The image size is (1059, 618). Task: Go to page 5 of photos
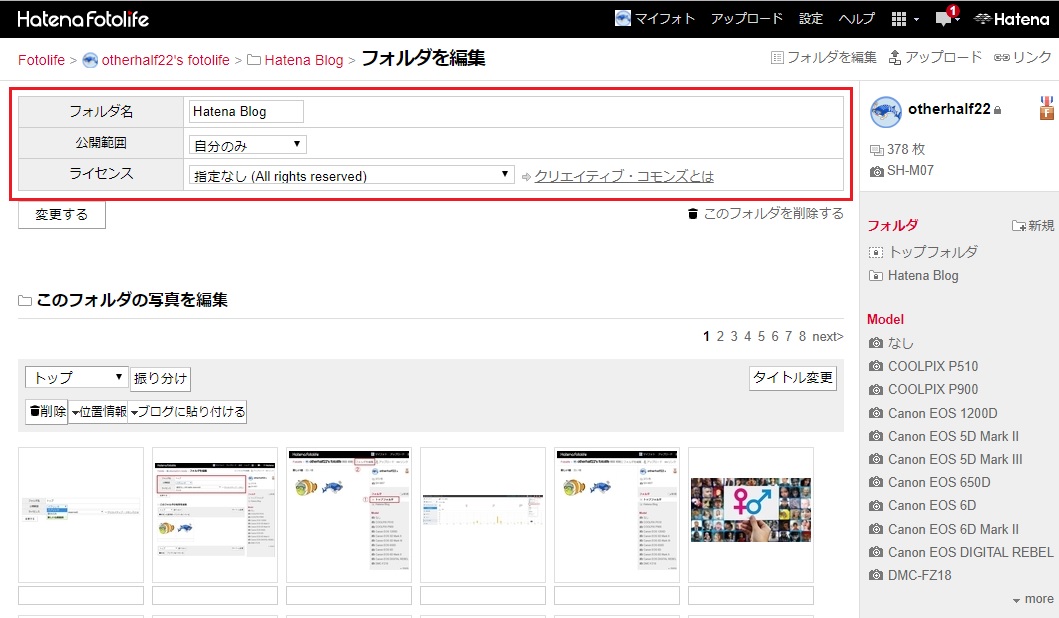pyautogui.click(x=761, y=336)
